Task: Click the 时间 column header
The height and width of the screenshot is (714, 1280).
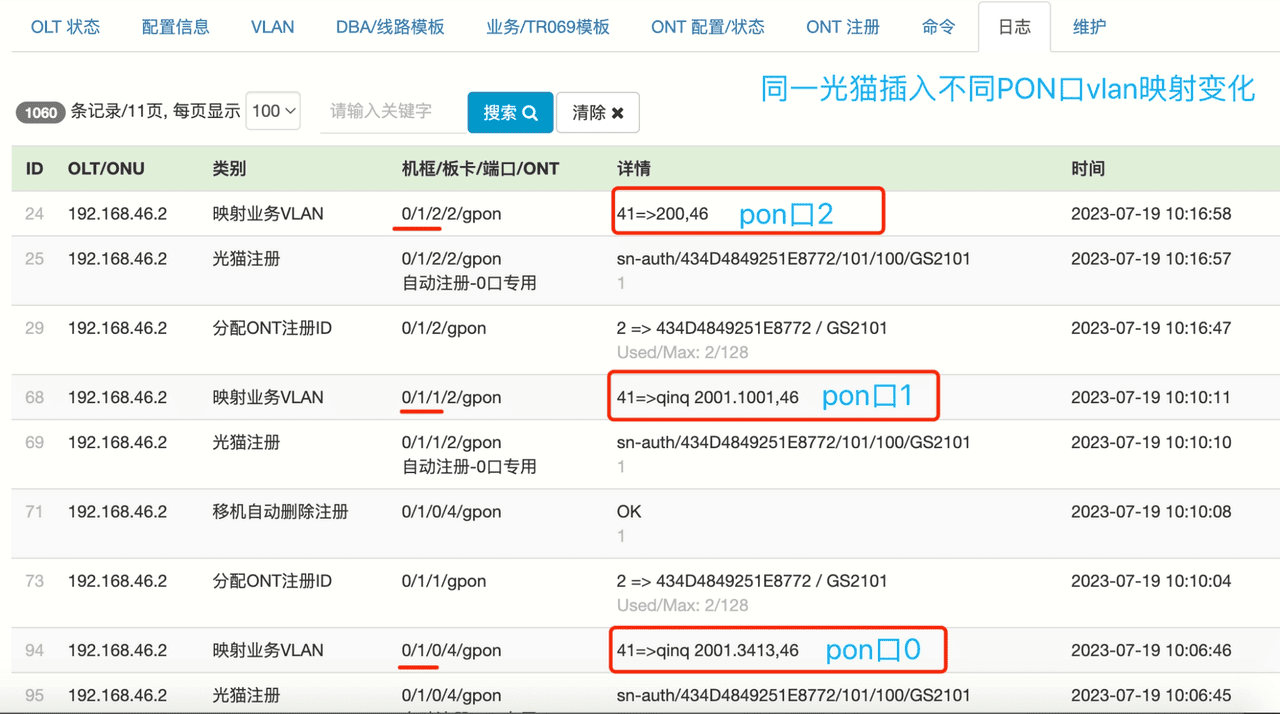Action: point(1088,169)
